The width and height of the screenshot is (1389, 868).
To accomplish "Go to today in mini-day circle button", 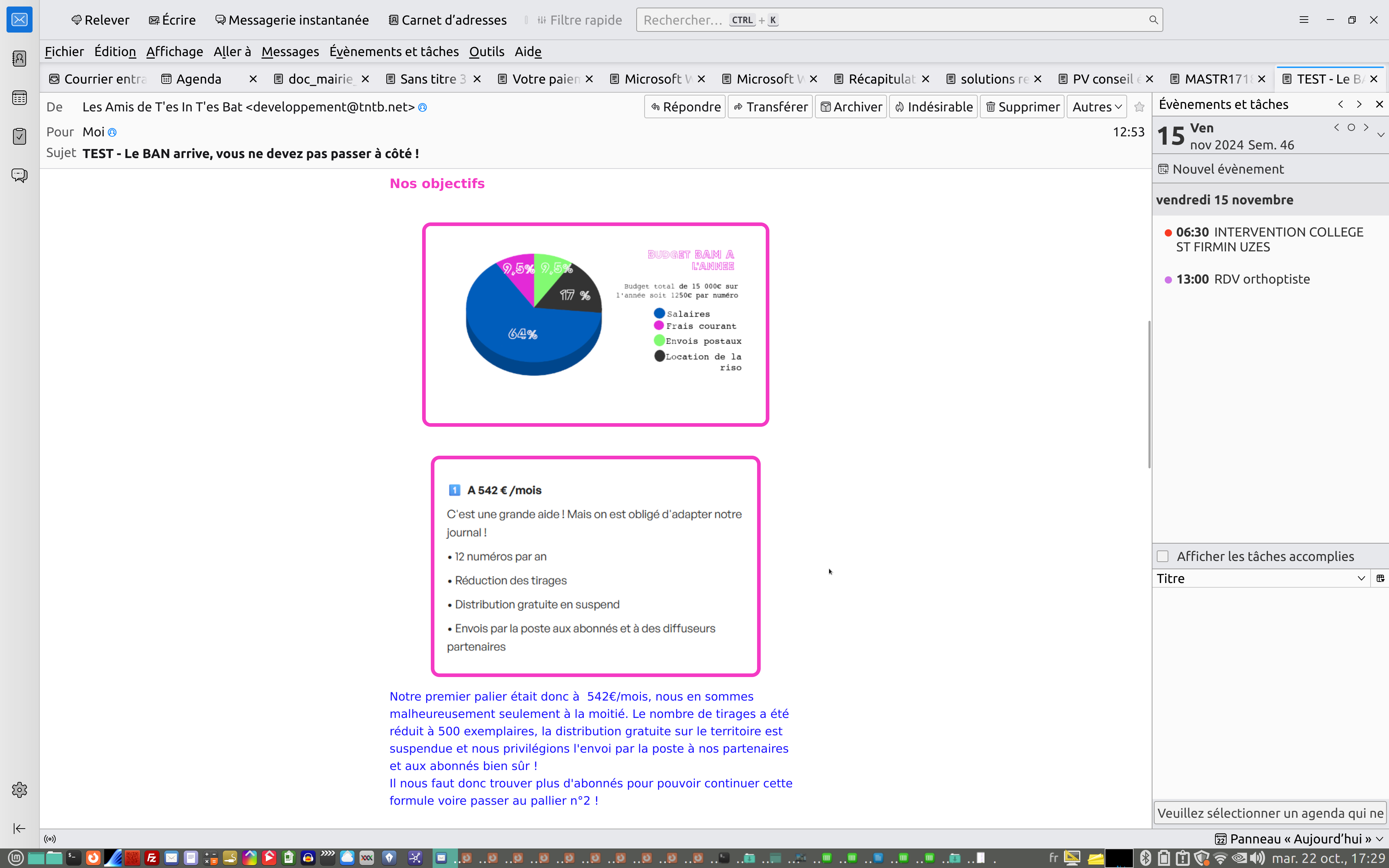I will [1351, 127].
